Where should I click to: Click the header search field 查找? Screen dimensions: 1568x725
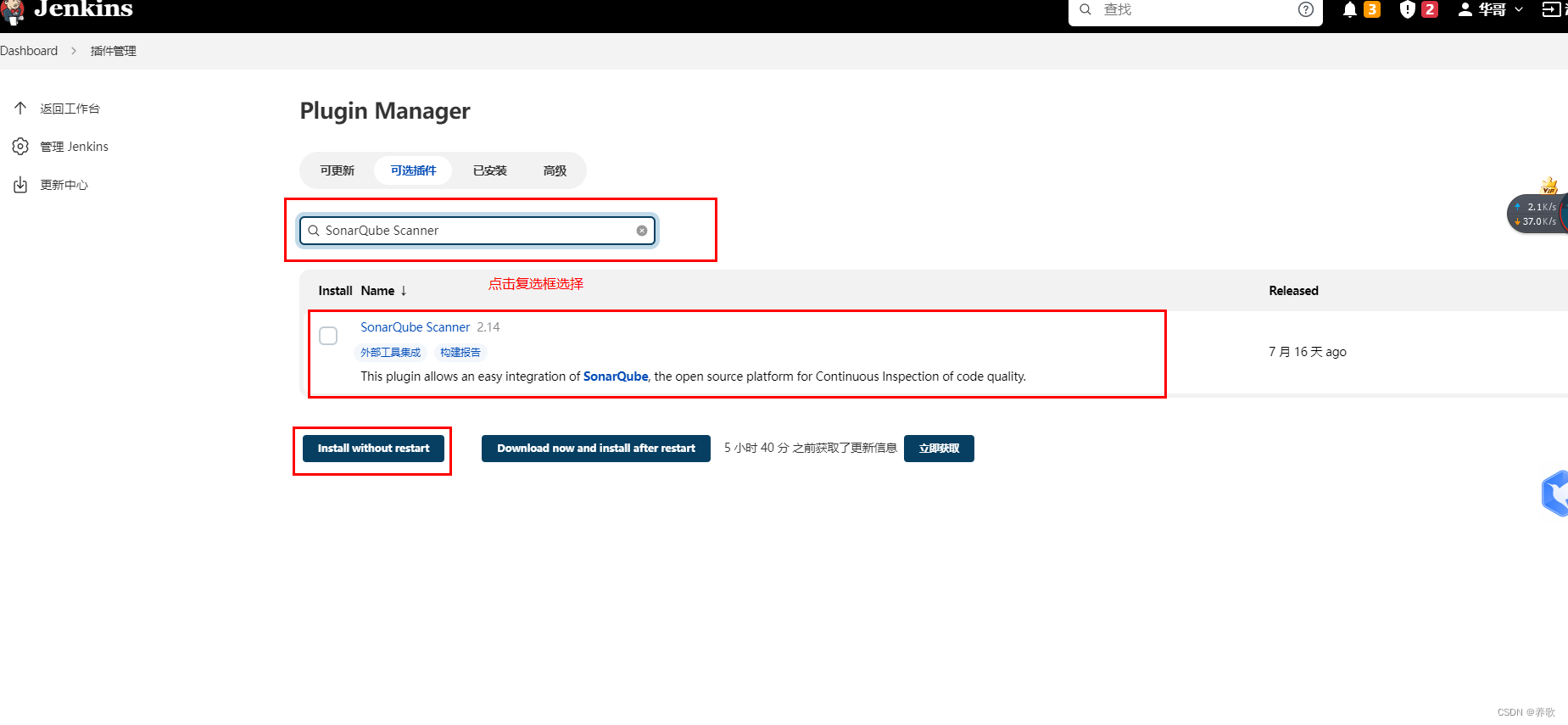click(1196, 9)
